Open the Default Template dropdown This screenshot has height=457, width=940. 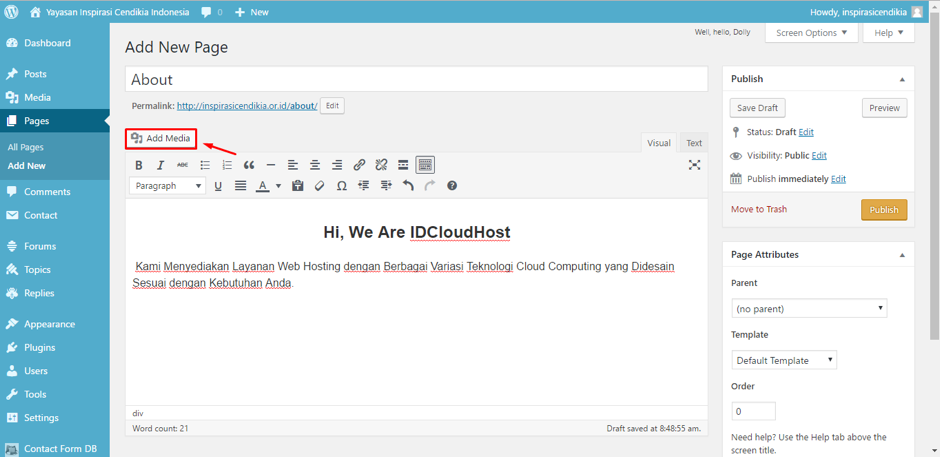coord(784,360)
